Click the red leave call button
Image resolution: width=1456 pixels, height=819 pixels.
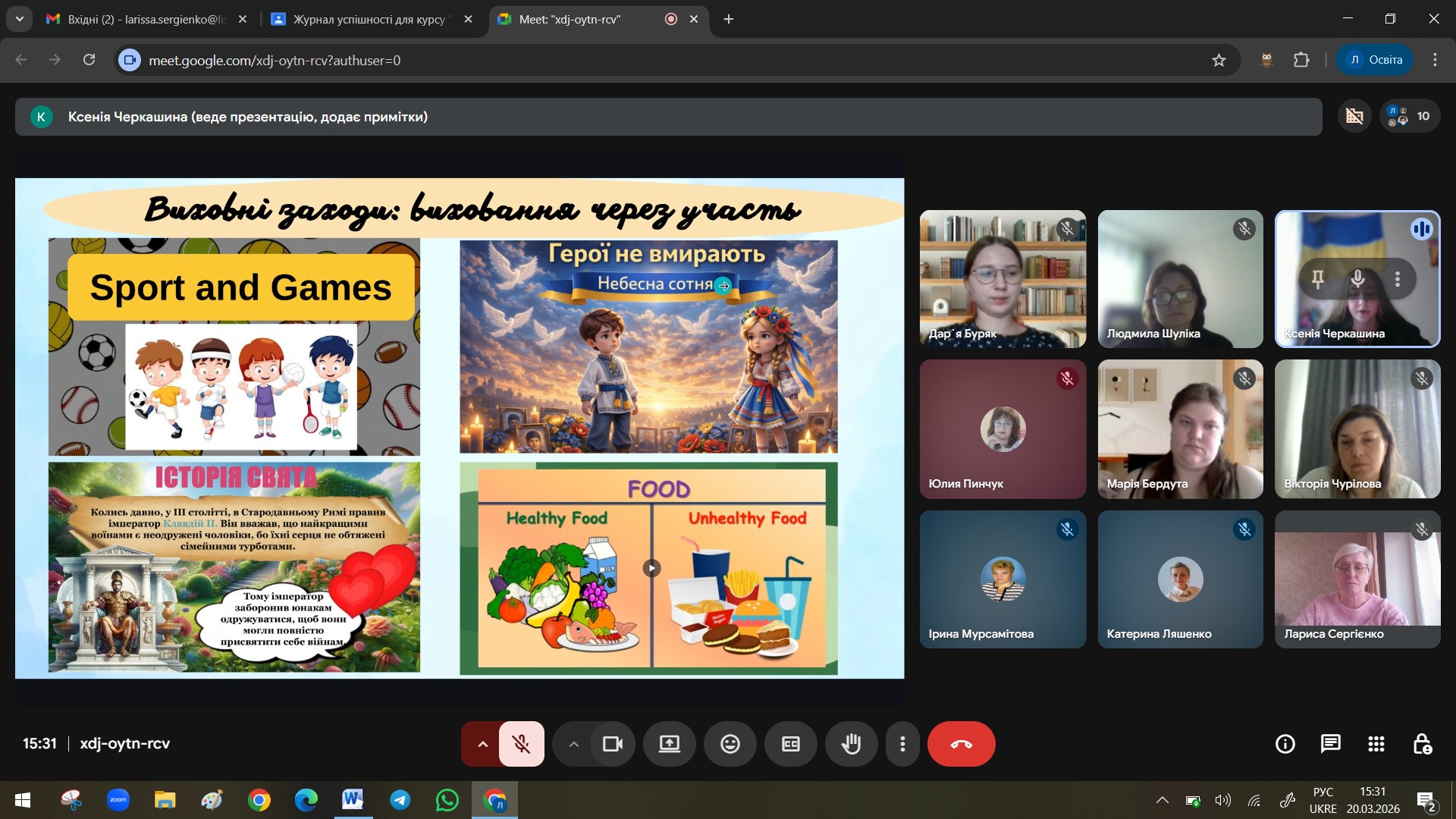[x=961, y=744]
